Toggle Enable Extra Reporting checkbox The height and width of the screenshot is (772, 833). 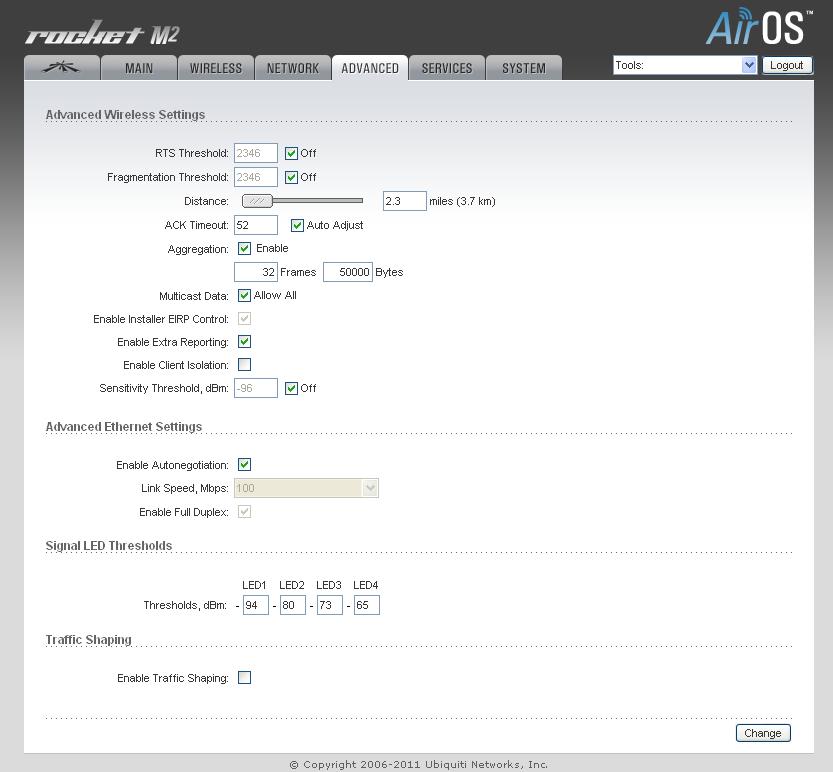coord(244,342)
